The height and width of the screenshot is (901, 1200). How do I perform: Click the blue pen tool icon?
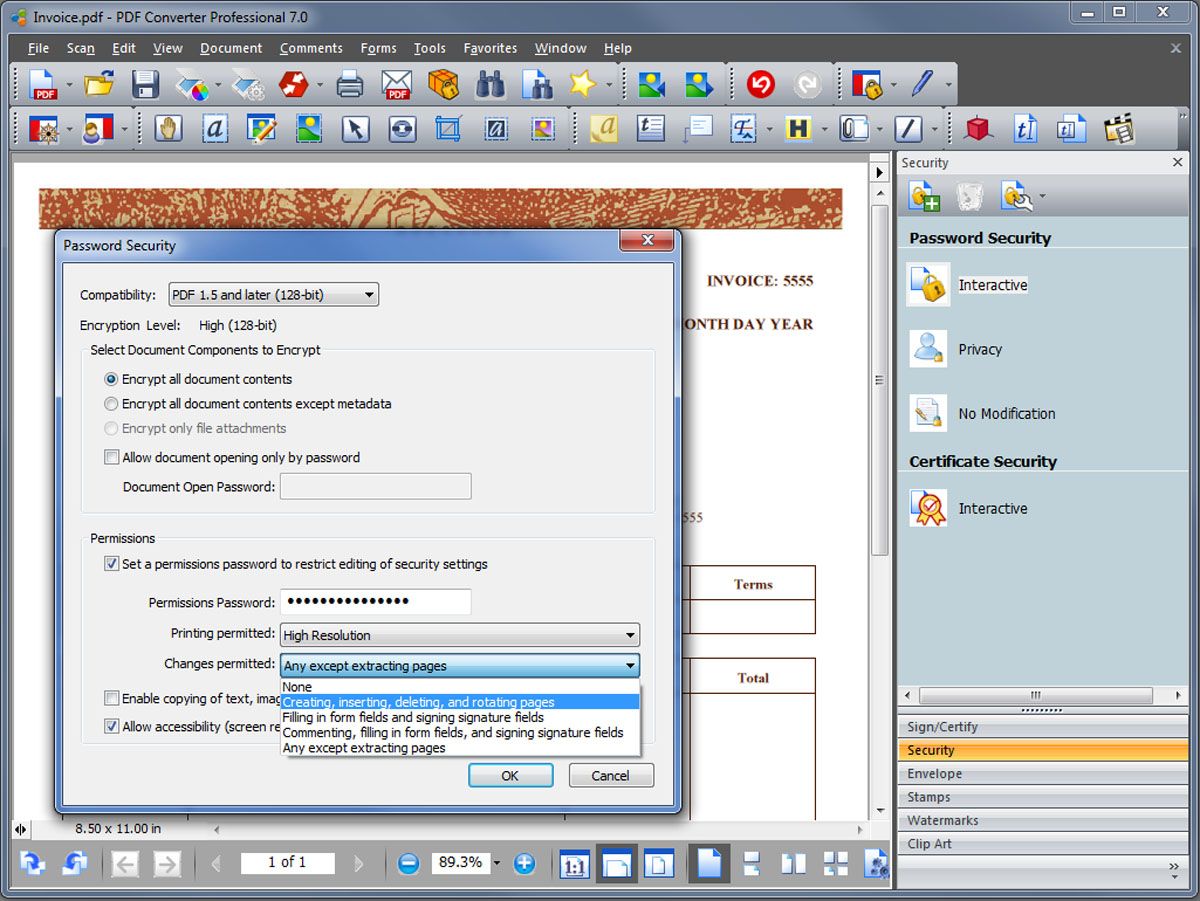point(921,84)
